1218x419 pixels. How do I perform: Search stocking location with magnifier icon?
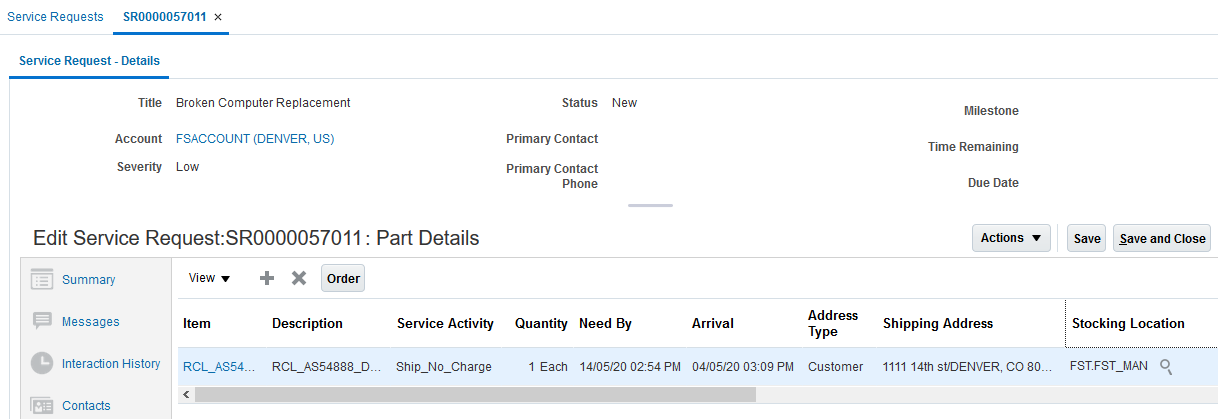(1166, 367)
